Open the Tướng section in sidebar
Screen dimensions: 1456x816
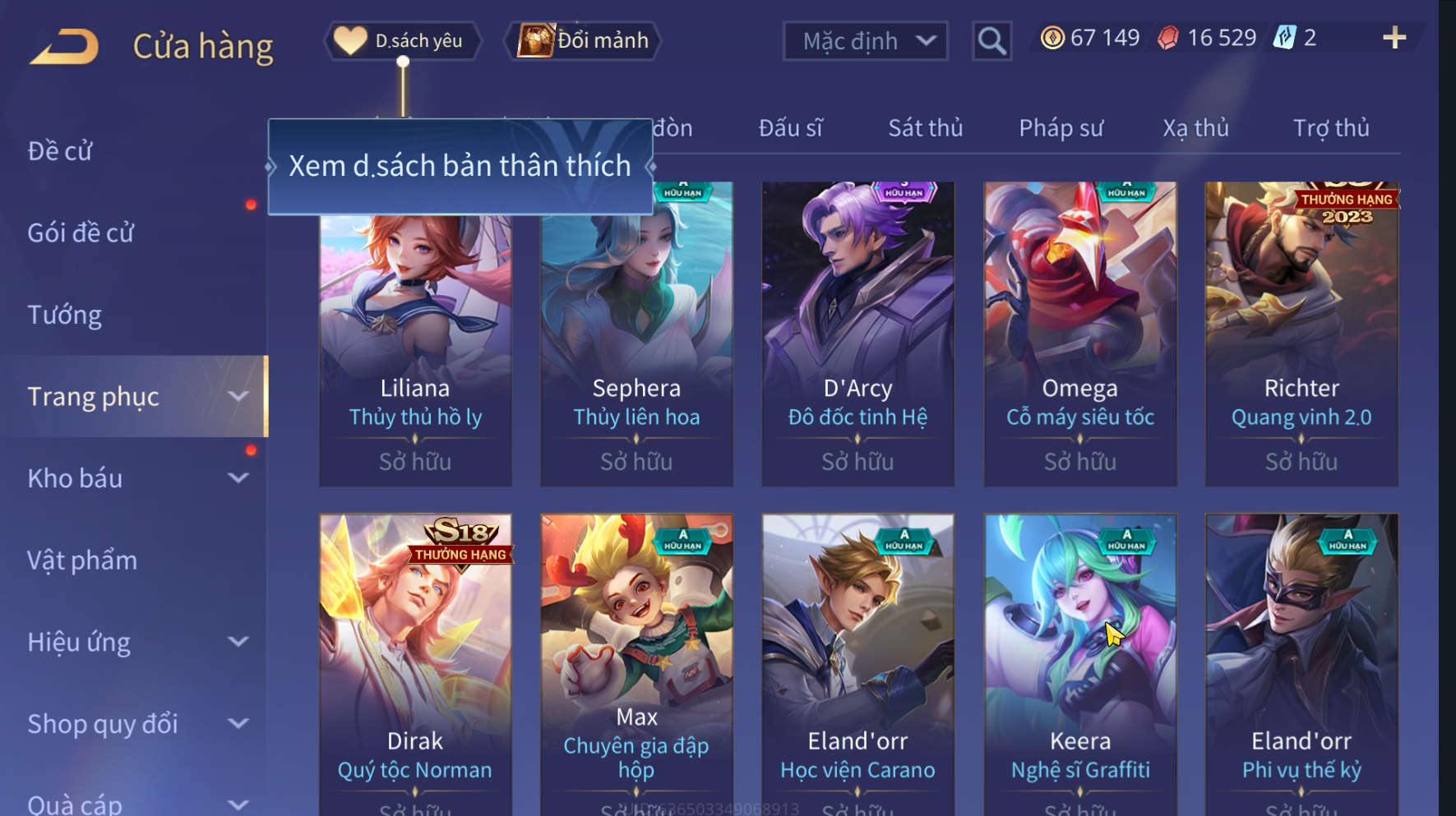[x=65, y=315]
